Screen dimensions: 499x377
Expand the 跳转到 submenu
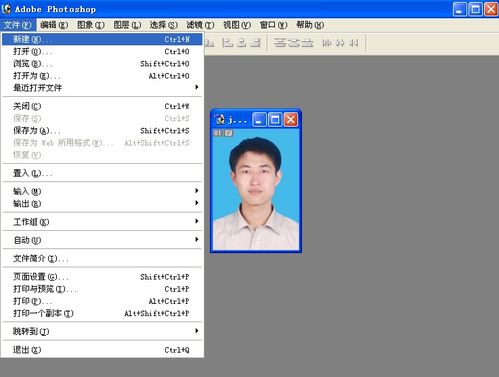(102, 331)
